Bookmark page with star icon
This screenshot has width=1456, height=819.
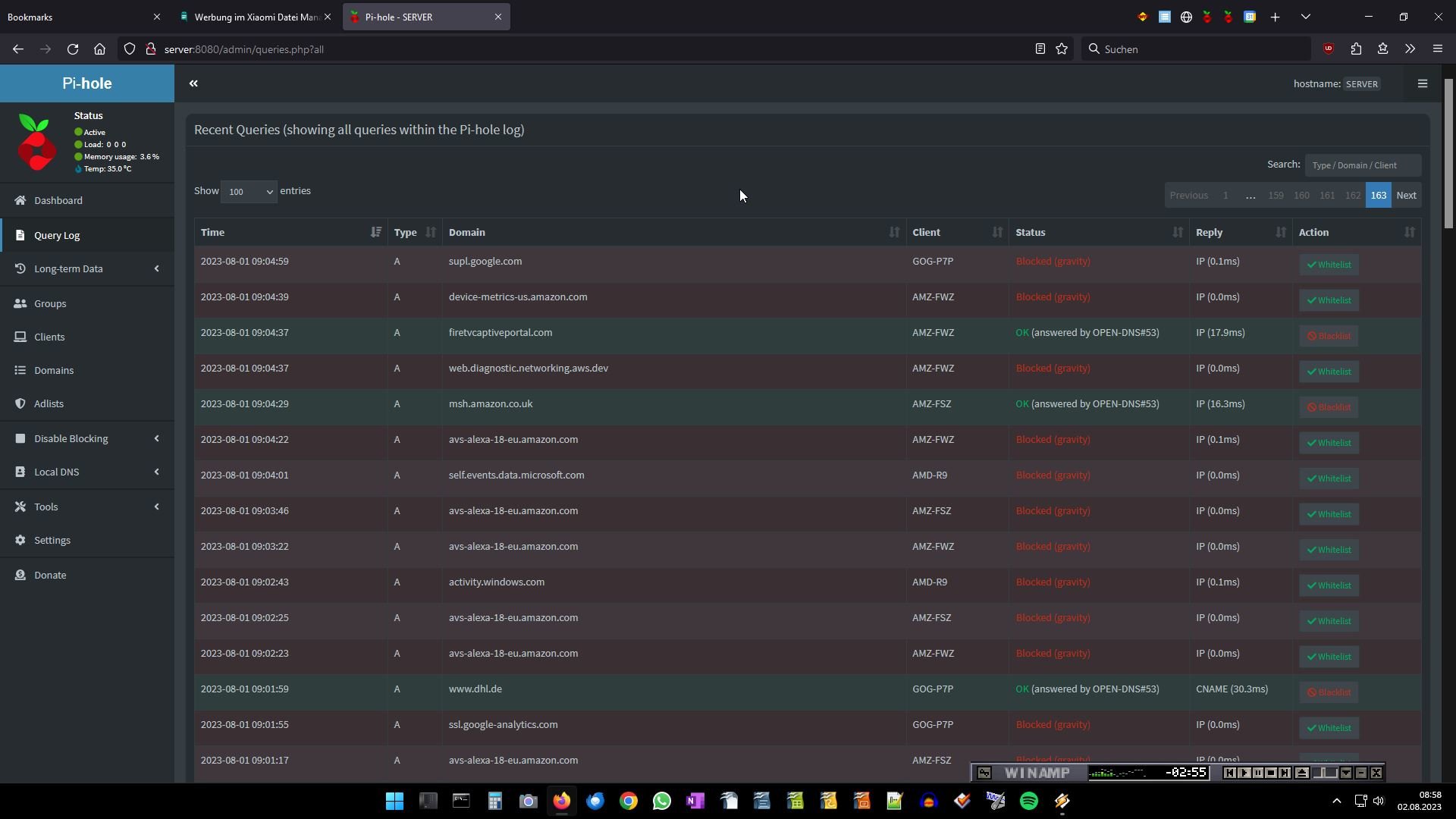(1062, 49)
